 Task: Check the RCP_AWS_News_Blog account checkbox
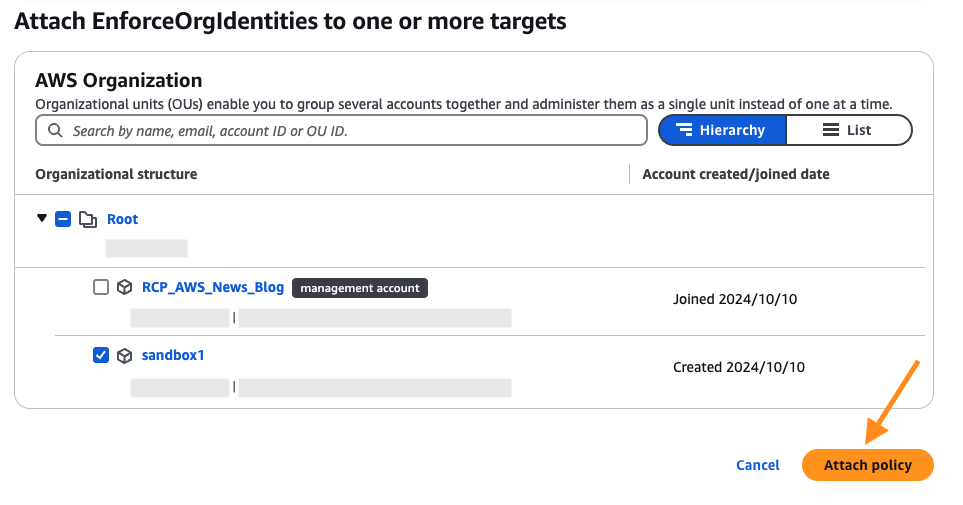coord(101,287)
